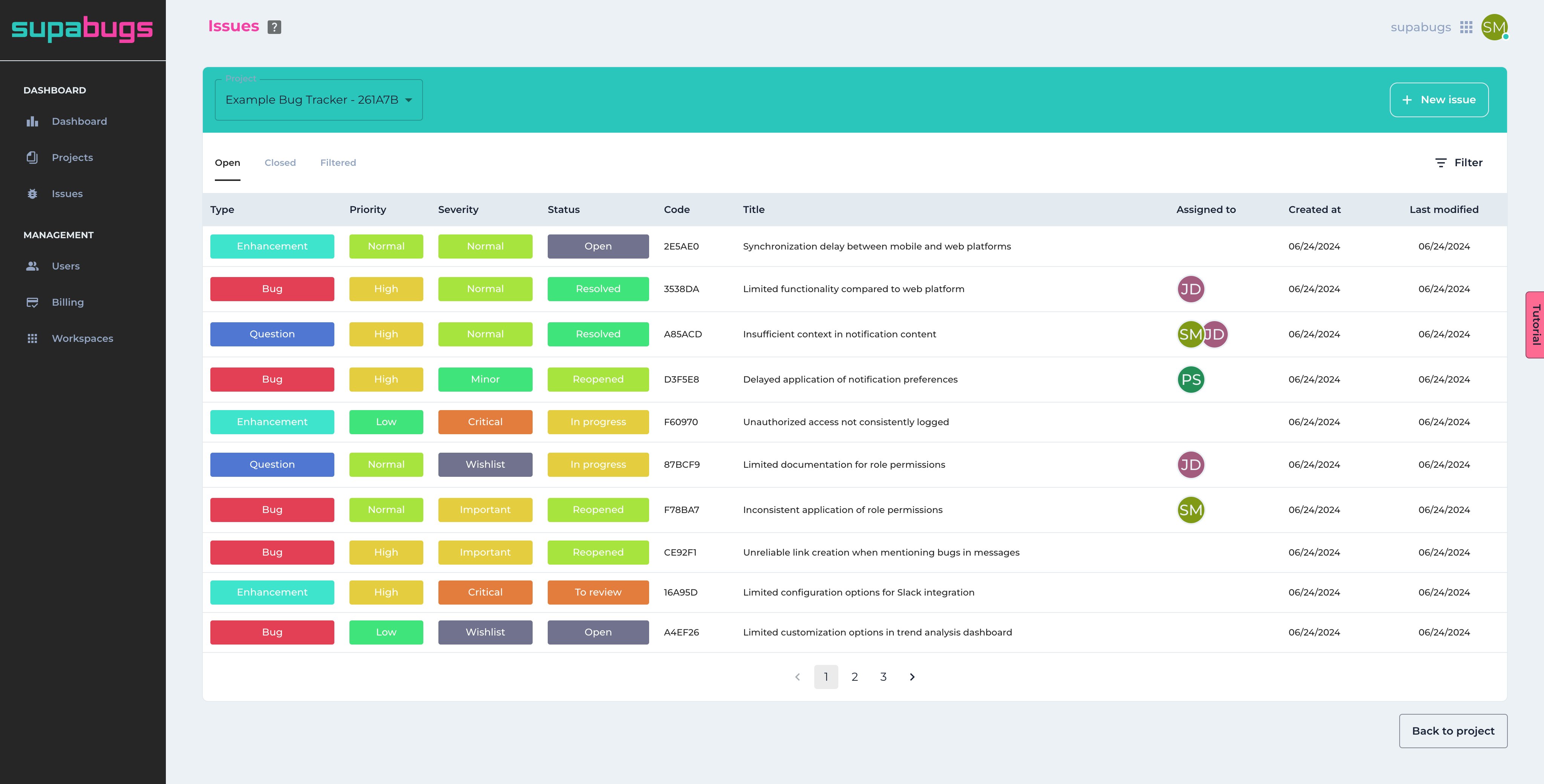This screenshot has height=784, width=1544.
Task: Click JD avatar on issue 87BCF9
Action: coord(1191,464)
